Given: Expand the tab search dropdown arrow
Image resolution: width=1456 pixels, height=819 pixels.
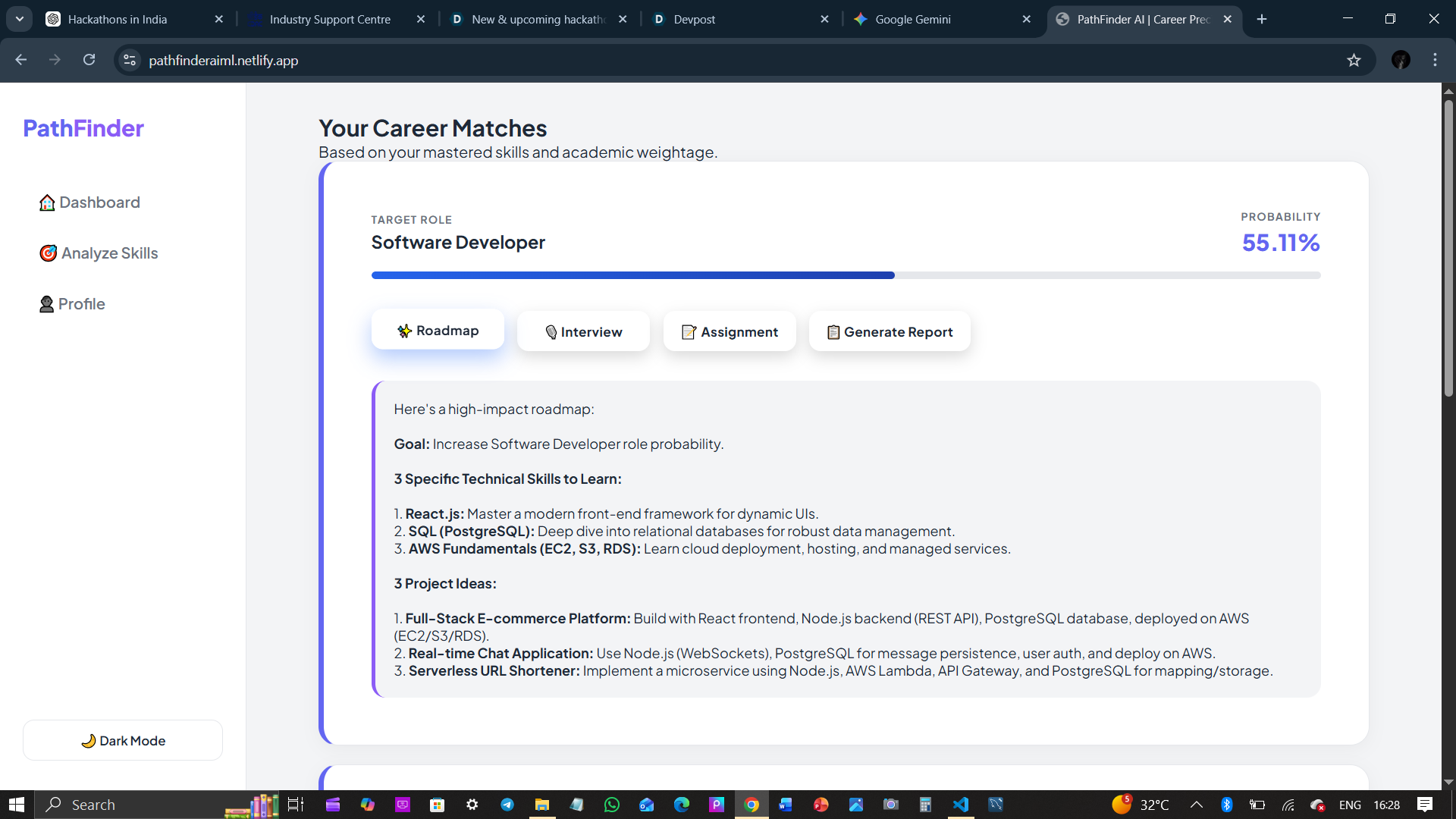Looking at the screenshot, I should pos(20,19).
